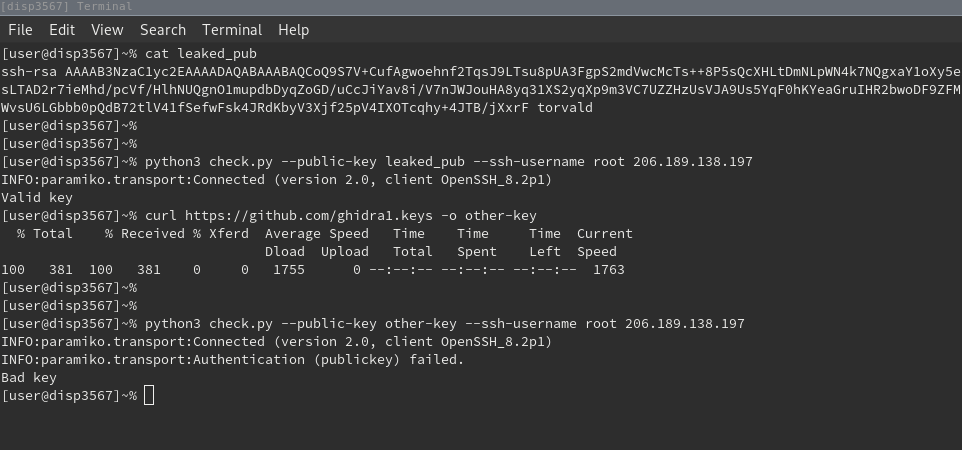Image resolution: width=962 pixels, height=450 pixels.
Task: Open the Search menu
Action: (163, 30)
